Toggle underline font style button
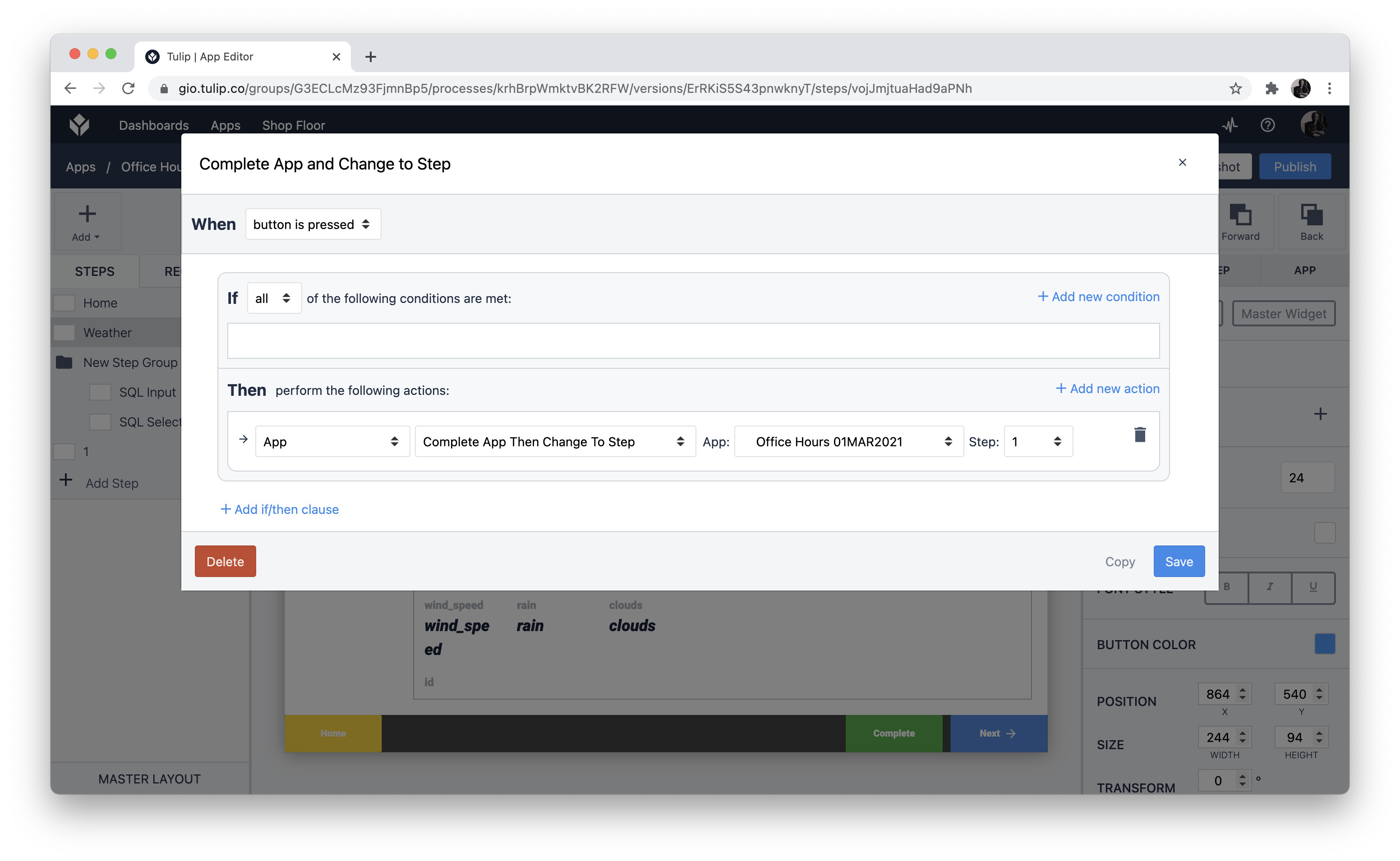The height and width of the screenshot is (861, 1400). tap(1313, 587)
